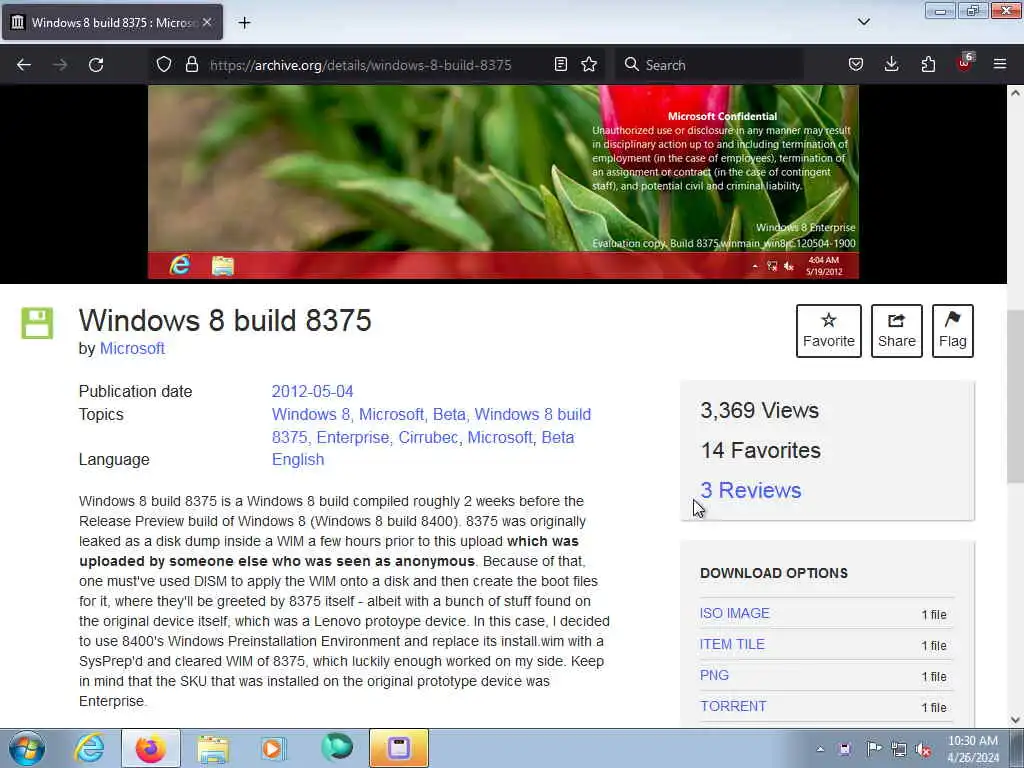Click the Windows 8 build 8375 title

(x=225, y=320)
